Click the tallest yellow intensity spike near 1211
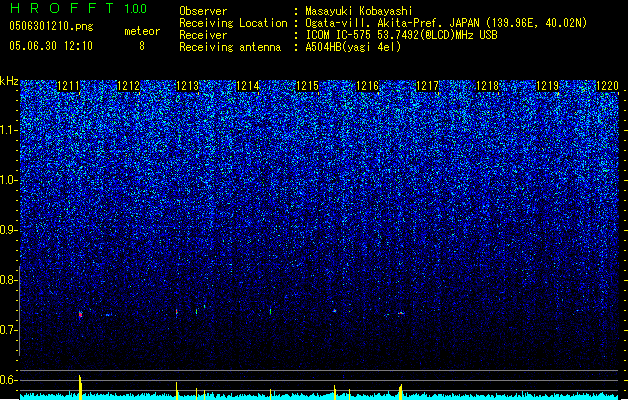Viewport: 629px width, 400px height. pos(80,387)
